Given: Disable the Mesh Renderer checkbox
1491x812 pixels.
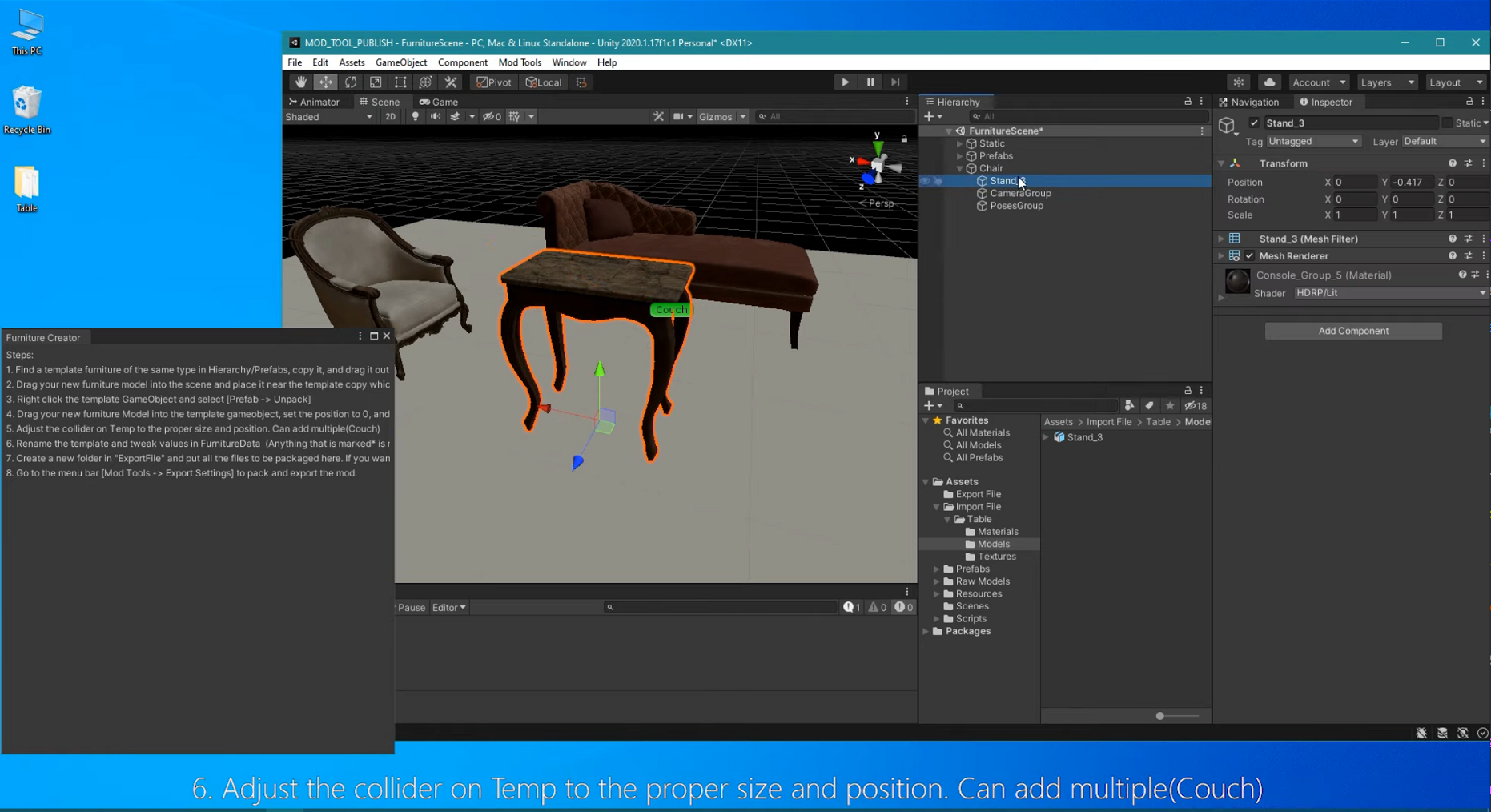Looking at the screenshot, I should 1250,256.
